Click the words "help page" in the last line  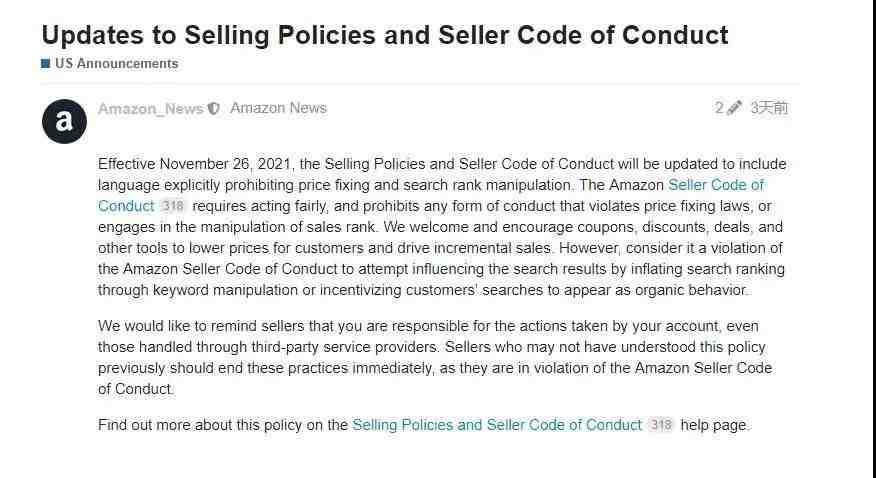coord(714,425)
